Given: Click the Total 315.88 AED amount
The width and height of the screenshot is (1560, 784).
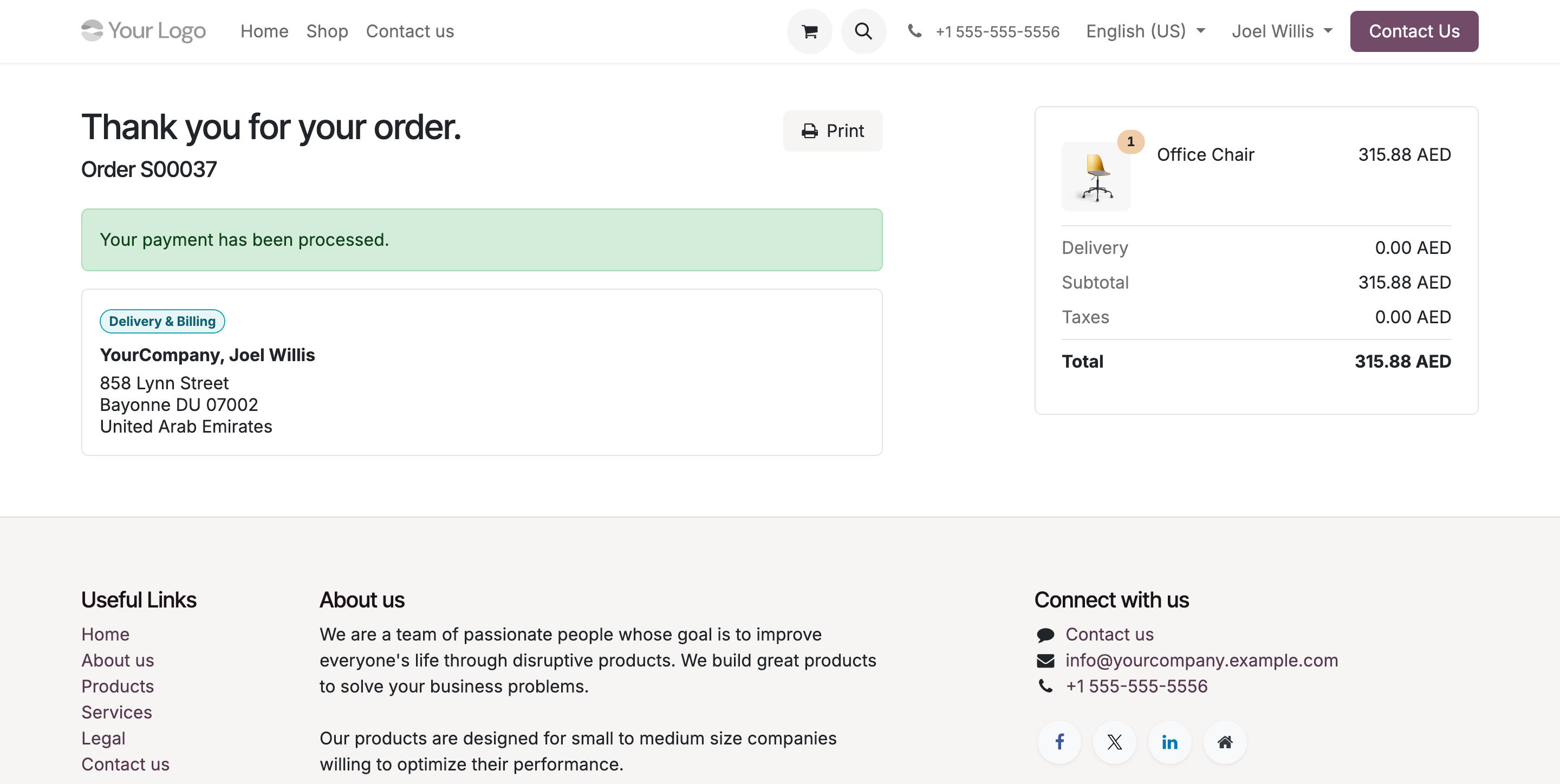Looking at the screenshot, I should [1402, 362].
